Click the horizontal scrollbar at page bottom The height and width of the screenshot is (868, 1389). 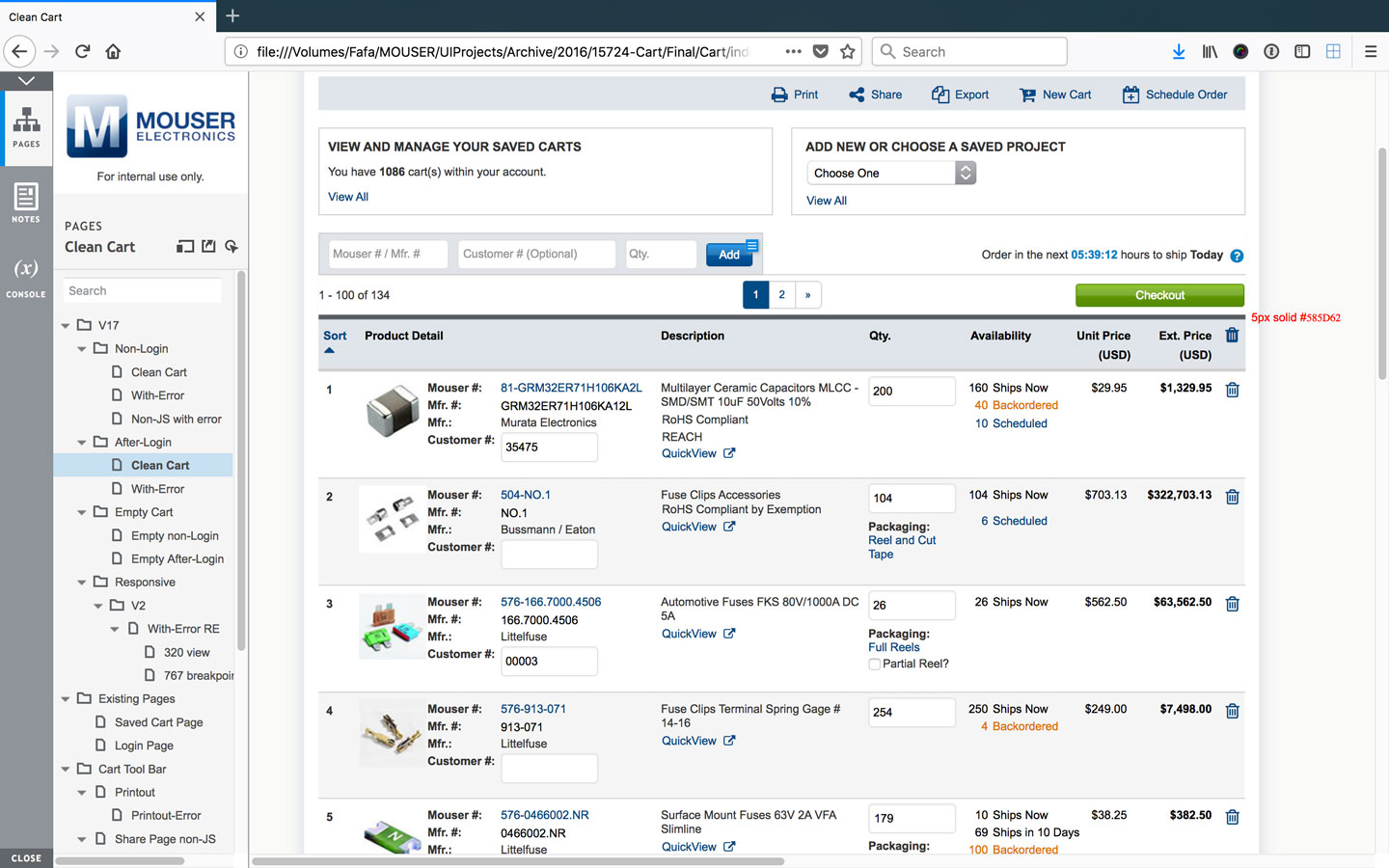point(518,861)
